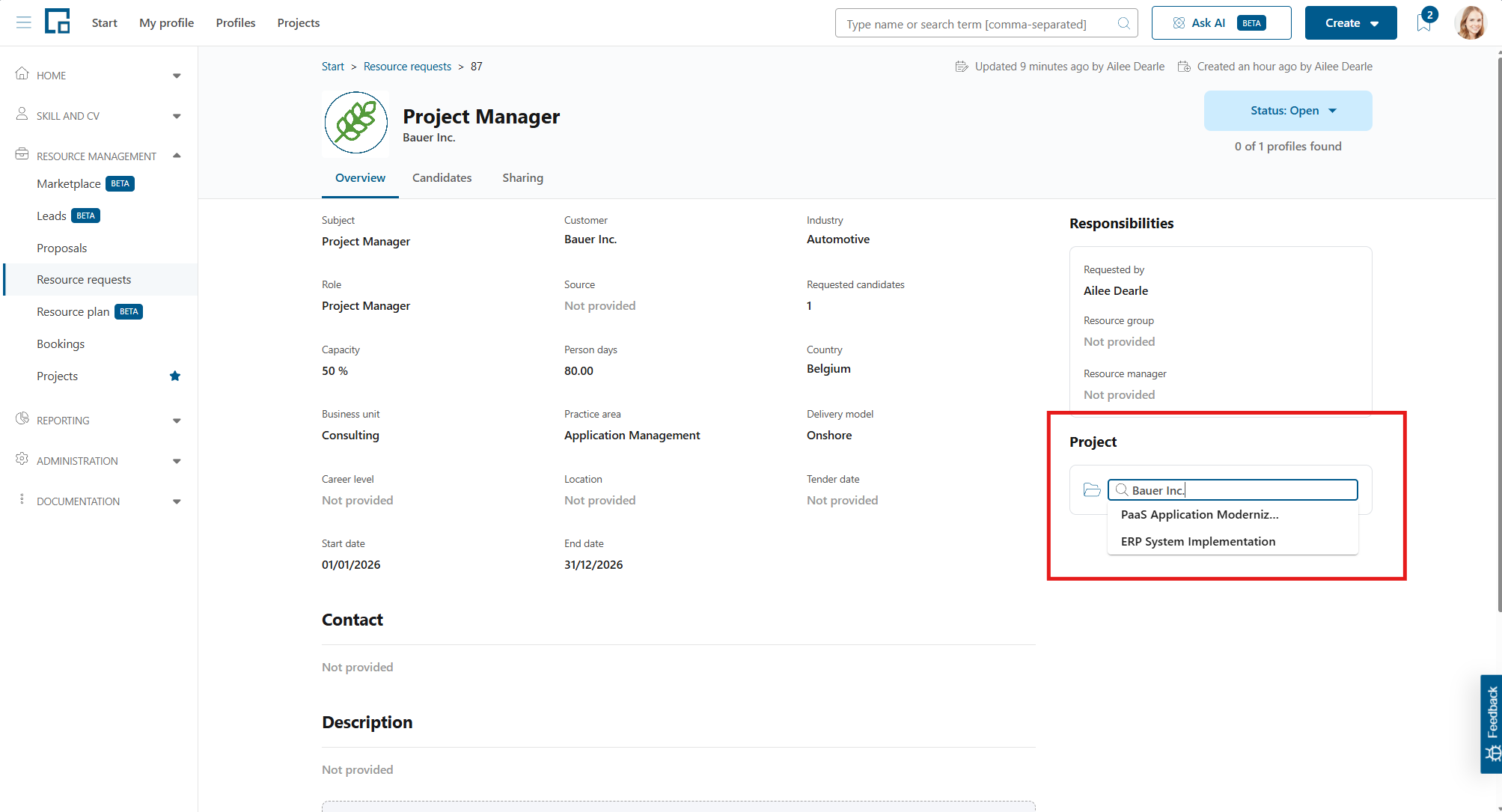Click the Reporting pie chart icon
The width and height of the screenshot is (1502, 812).
[22, 419]
